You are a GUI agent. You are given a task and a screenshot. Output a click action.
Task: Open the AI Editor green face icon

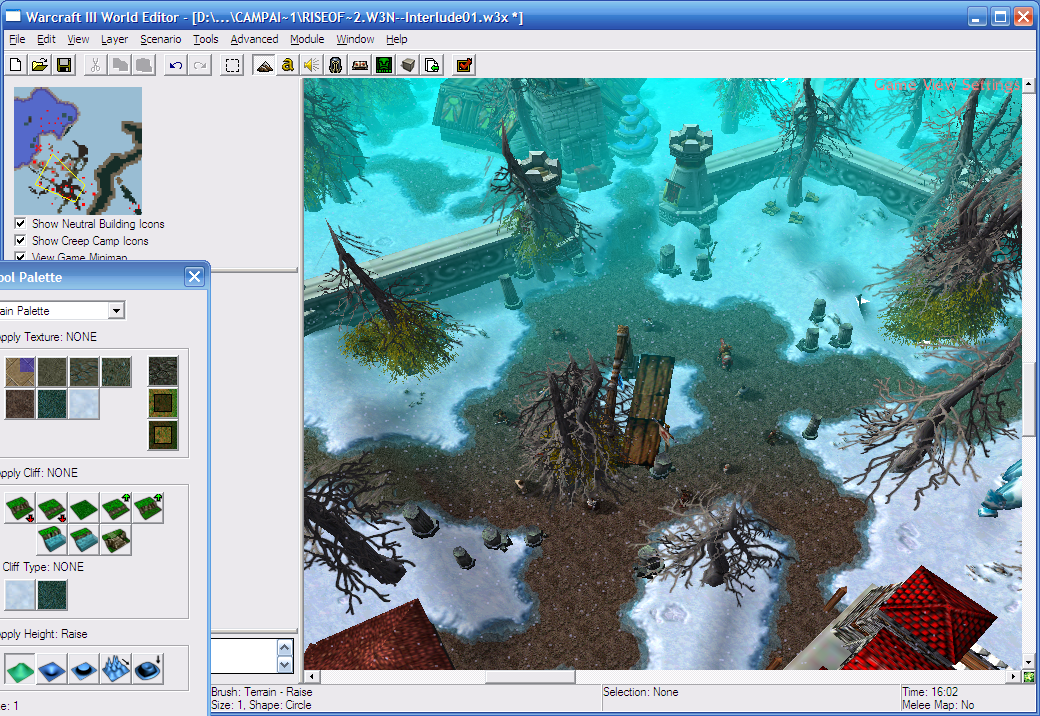[x=384, y=65]
